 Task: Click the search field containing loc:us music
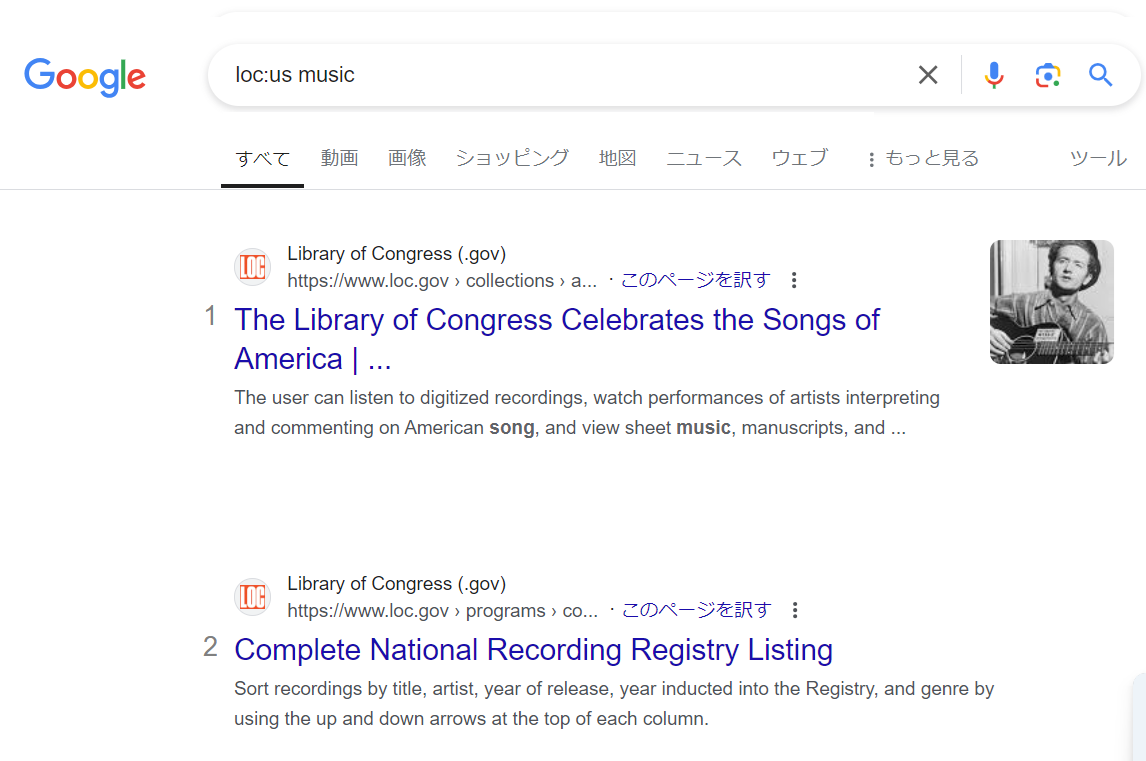(563, 75)
